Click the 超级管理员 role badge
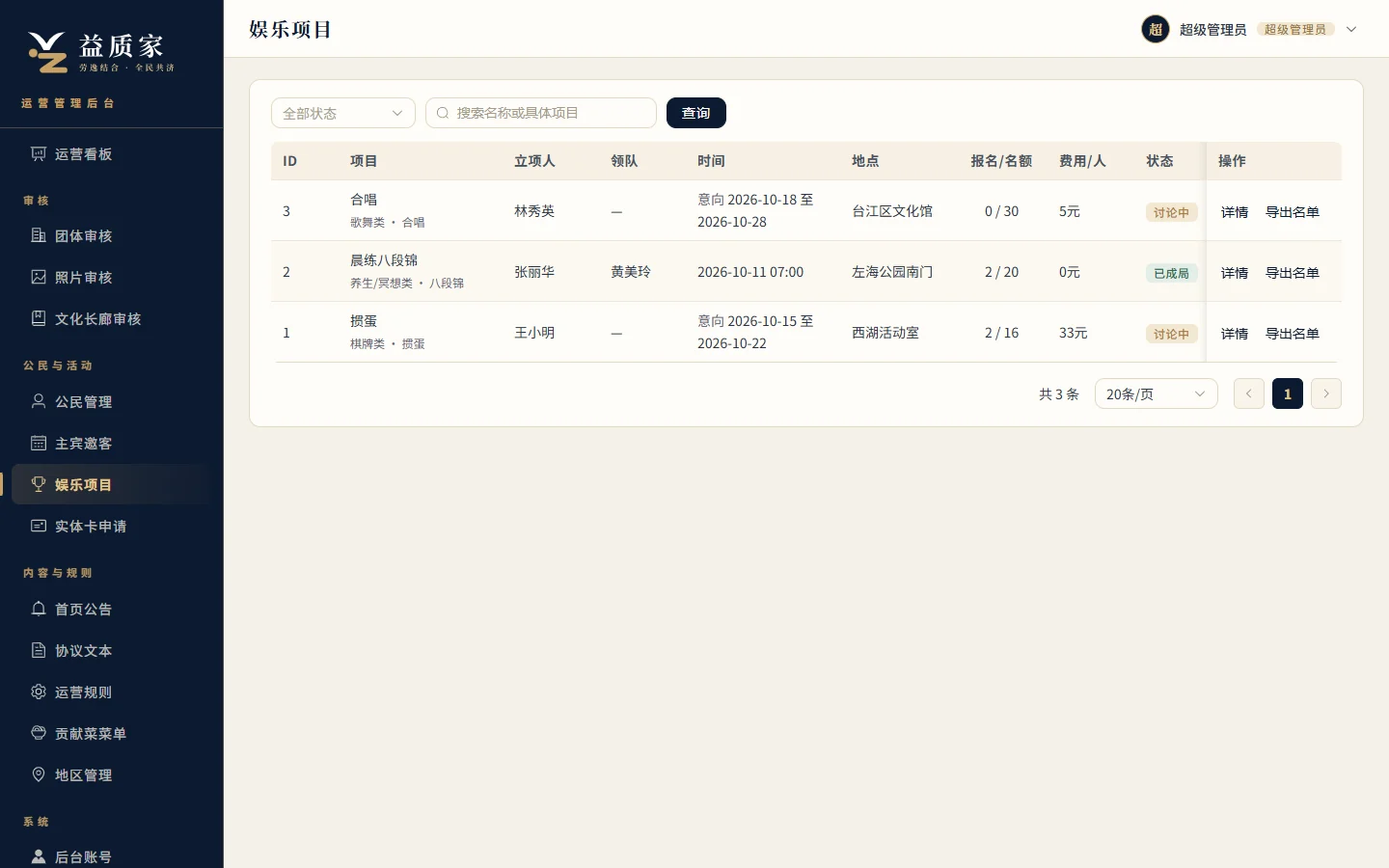The height and width of the screenshot is (868, 1389). [1295, 29]
